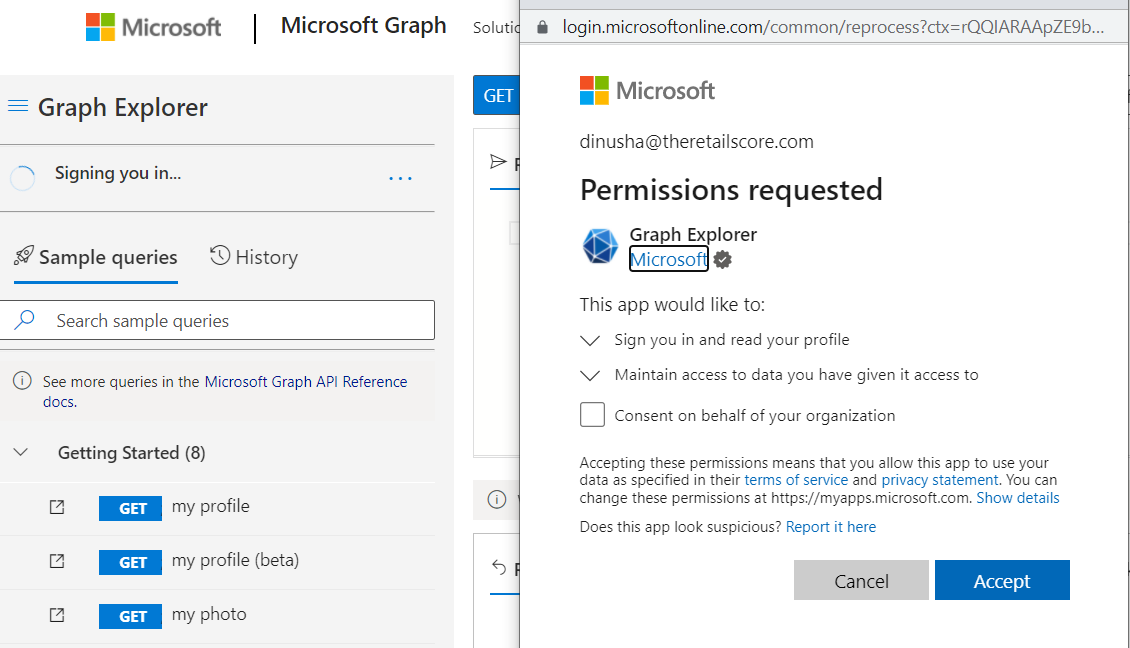Click the Microsoft logo in page header
1130x648 pixels.
pyautogui.click(x=154, y=27)
